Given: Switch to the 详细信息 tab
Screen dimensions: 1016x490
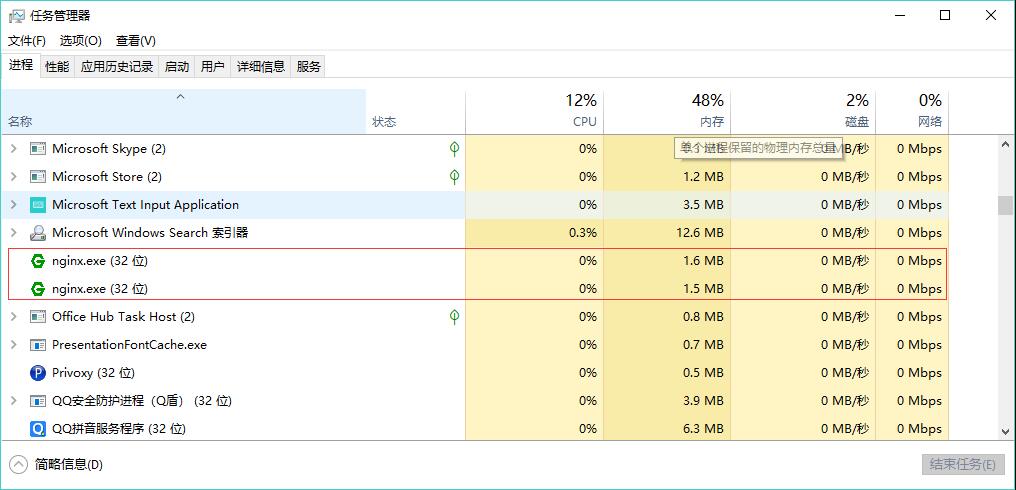Looking at the screenshot, I should [x=260, y=66].
